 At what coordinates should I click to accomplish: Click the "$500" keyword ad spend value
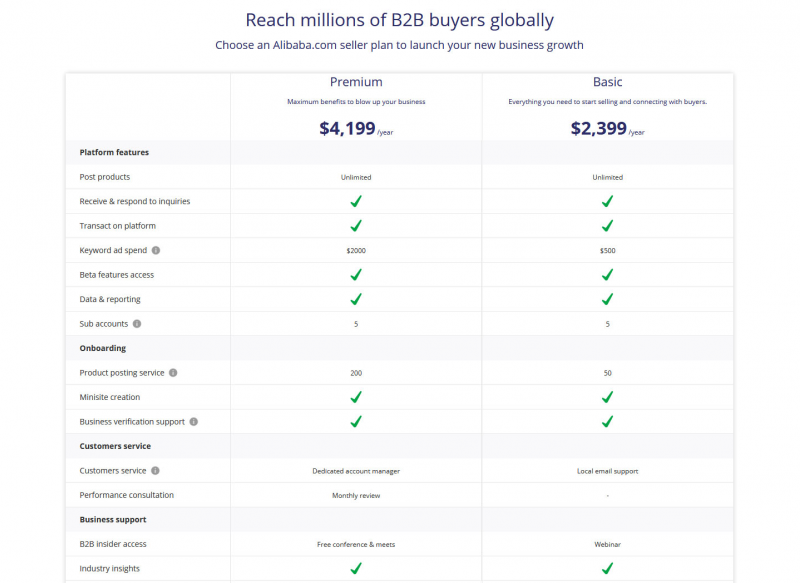(x=607, y=251)
